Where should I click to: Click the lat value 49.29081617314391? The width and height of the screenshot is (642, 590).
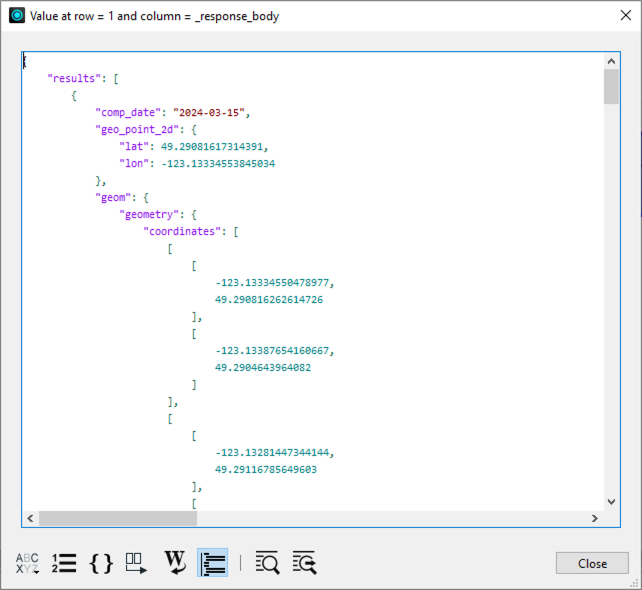pos(212,147)
